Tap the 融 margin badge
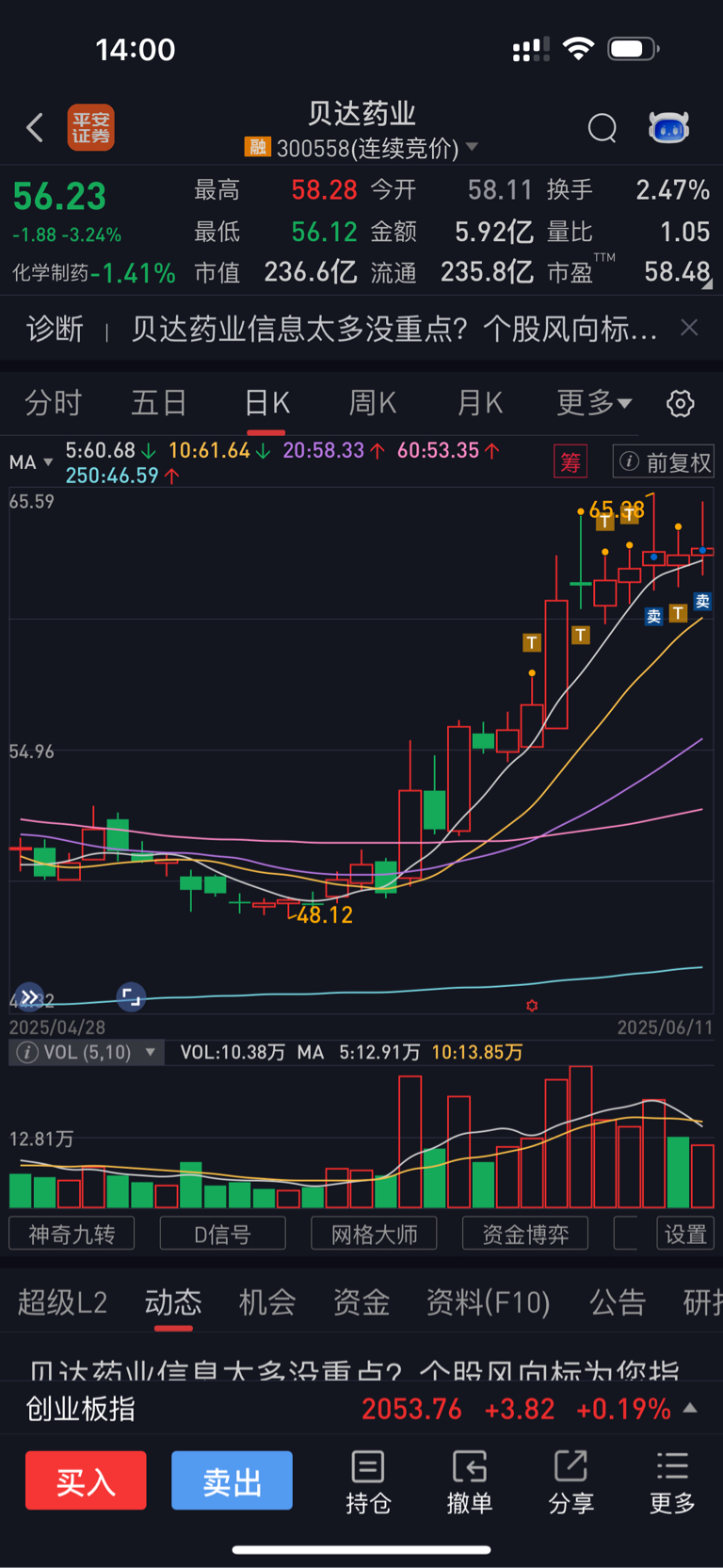The width and height of the screenshot is (723, 1568). (257, 147)
